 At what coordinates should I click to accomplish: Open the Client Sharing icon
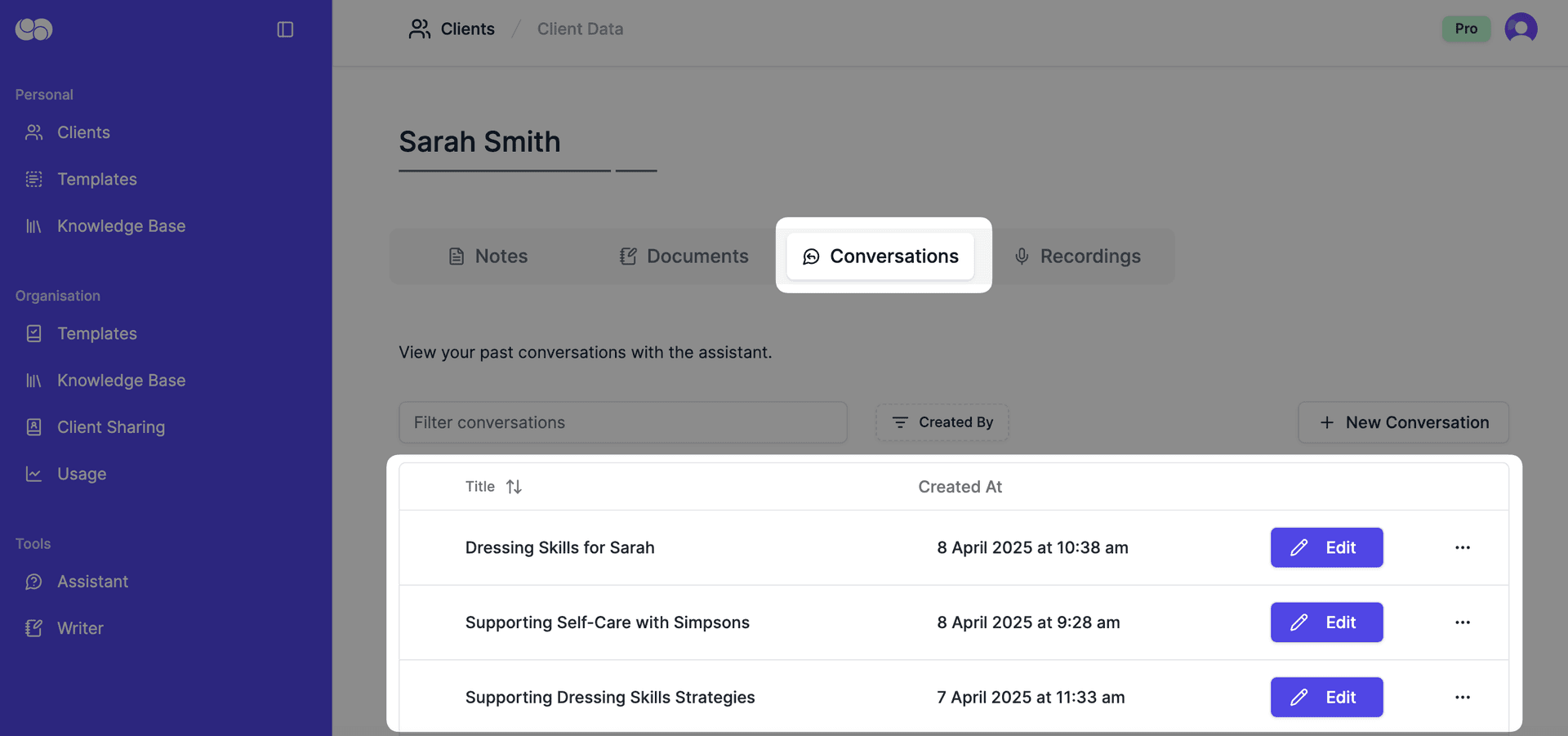click(33, 426)
